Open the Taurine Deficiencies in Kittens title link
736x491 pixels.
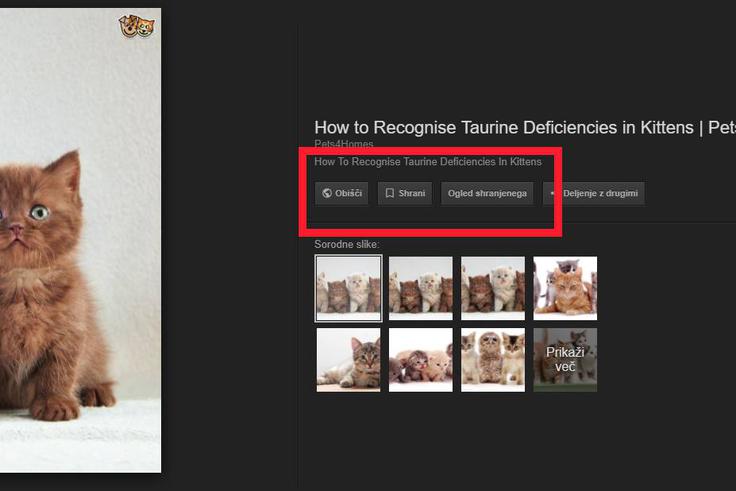(x=525, y=127)
